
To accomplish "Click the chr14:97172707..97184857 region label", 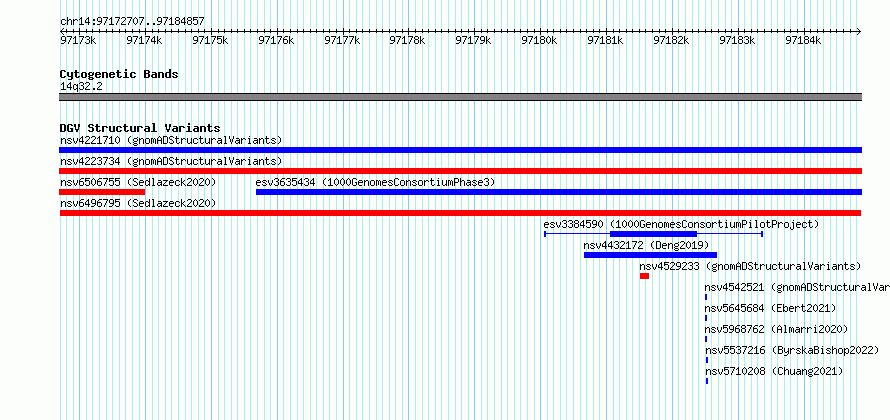I will click(132, 22).
